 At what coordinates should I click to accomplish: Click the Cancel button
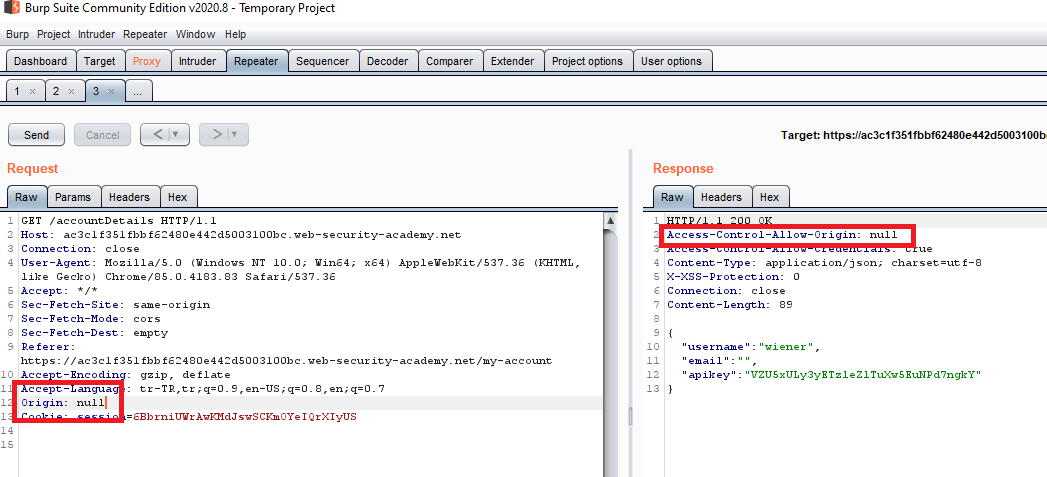(x=103, y=134)
